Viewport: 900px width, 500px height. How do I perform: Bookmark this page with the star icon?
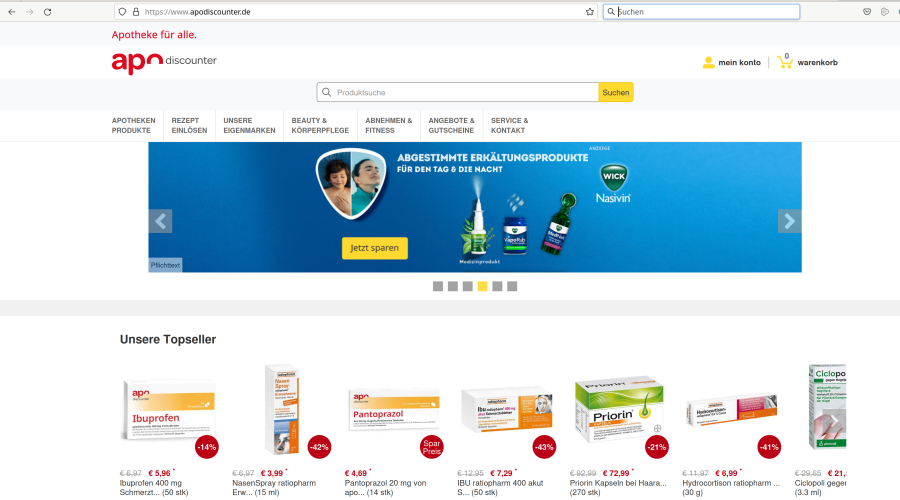click(x=589, y=11)
